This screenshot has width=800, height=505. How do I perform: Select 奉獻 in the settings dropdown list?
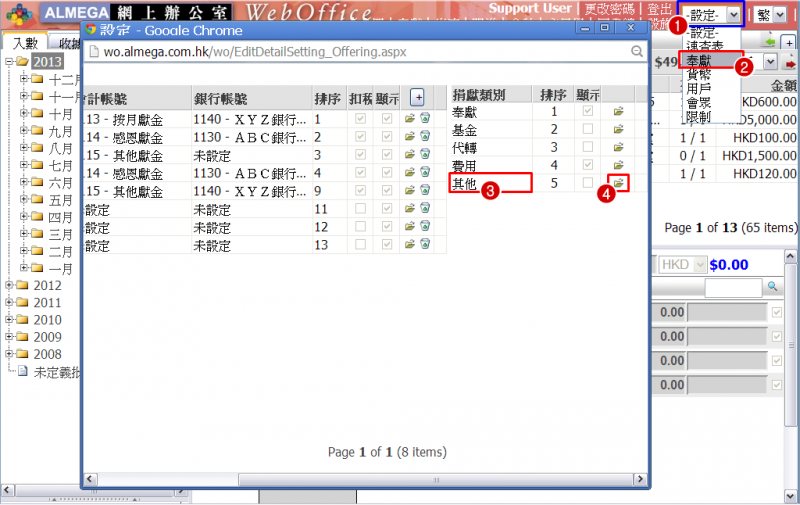click(x=710, y=61)
